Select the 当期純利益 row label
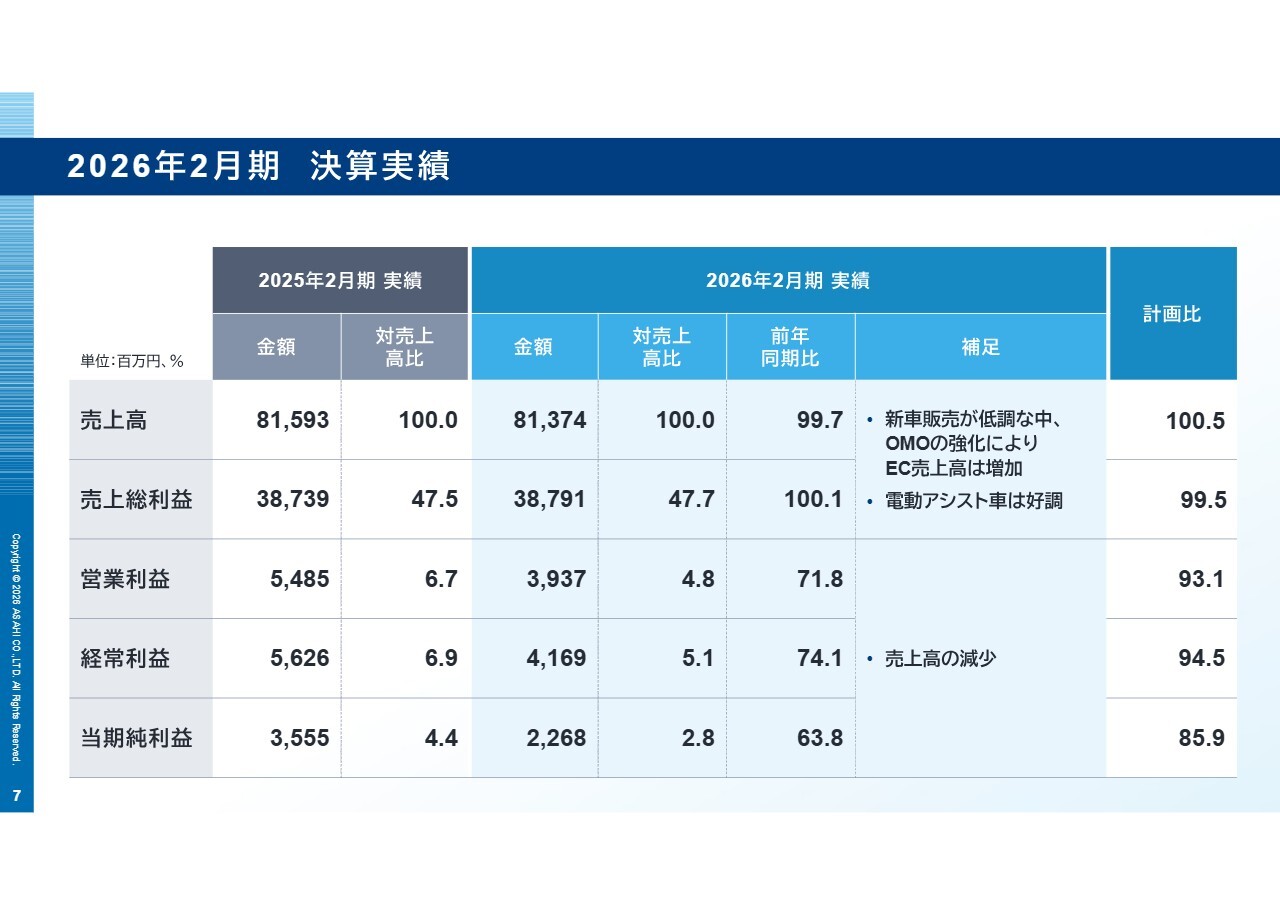This screenshot has height=905, width=1280. [x=136, y=738]
